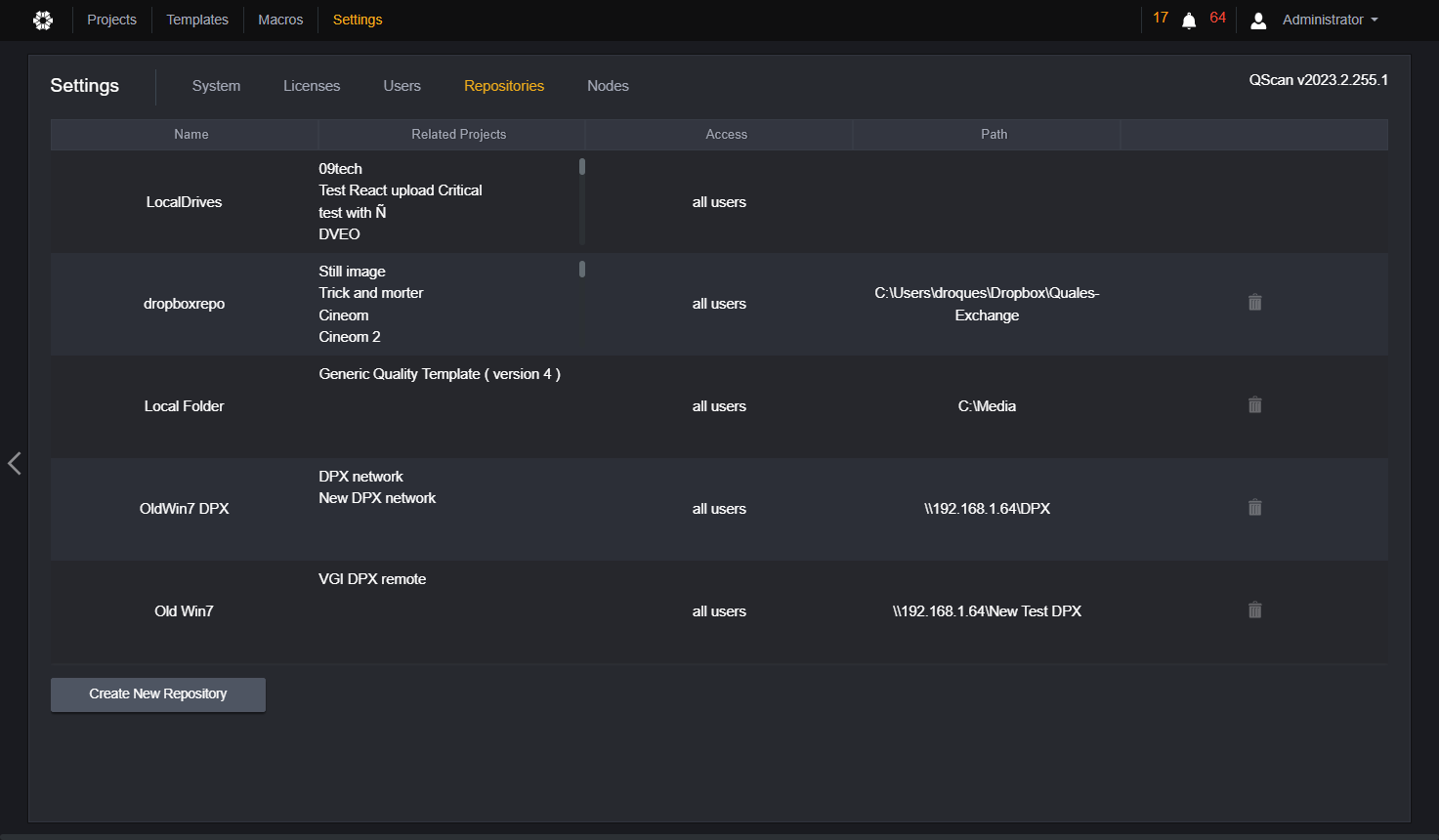
Task: Delete the Old Win7 repository
Action: (x=1255, y=610)
